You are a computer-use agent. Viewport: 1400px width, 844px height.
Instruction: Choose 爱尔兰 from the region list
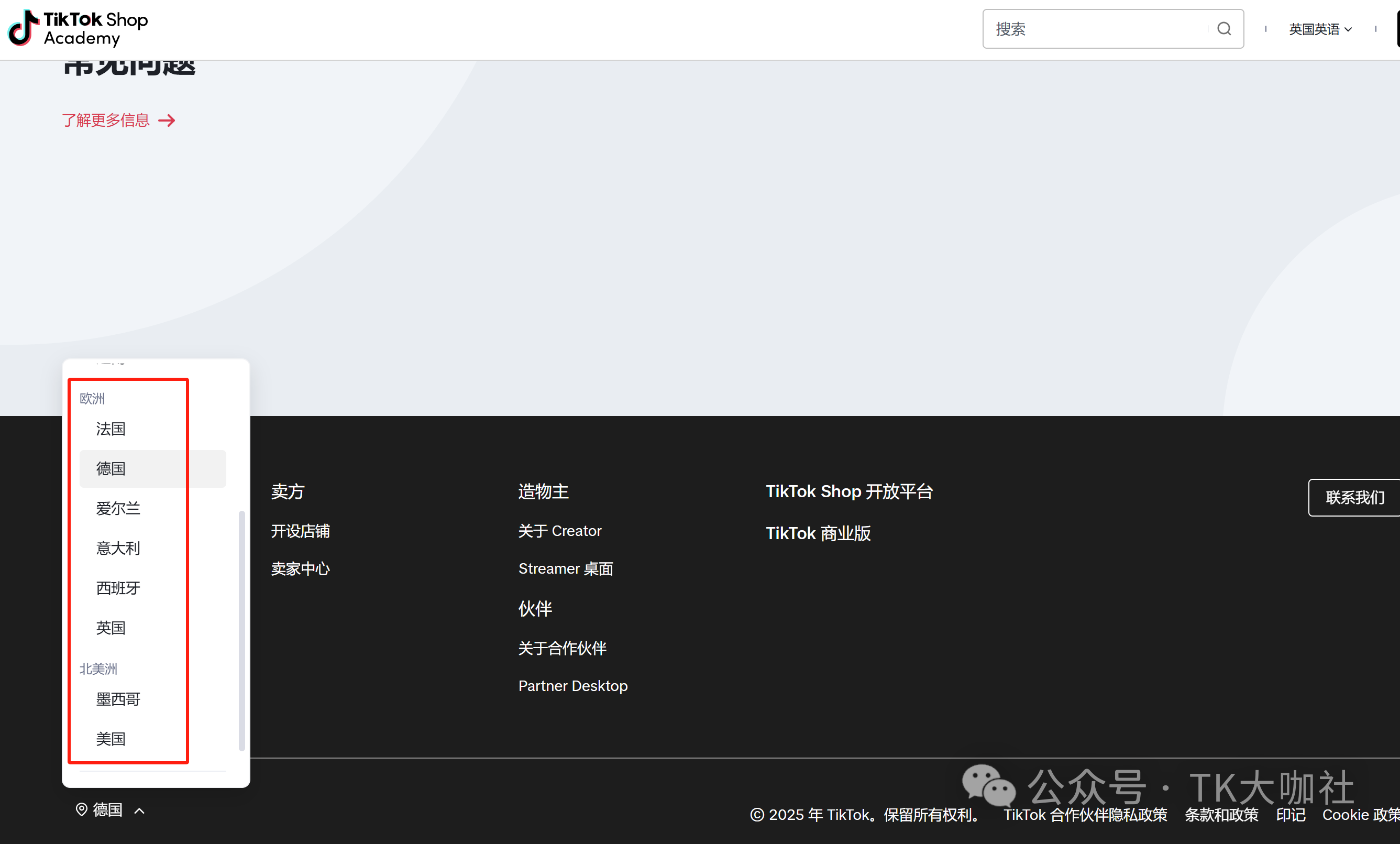coord(118,508)
